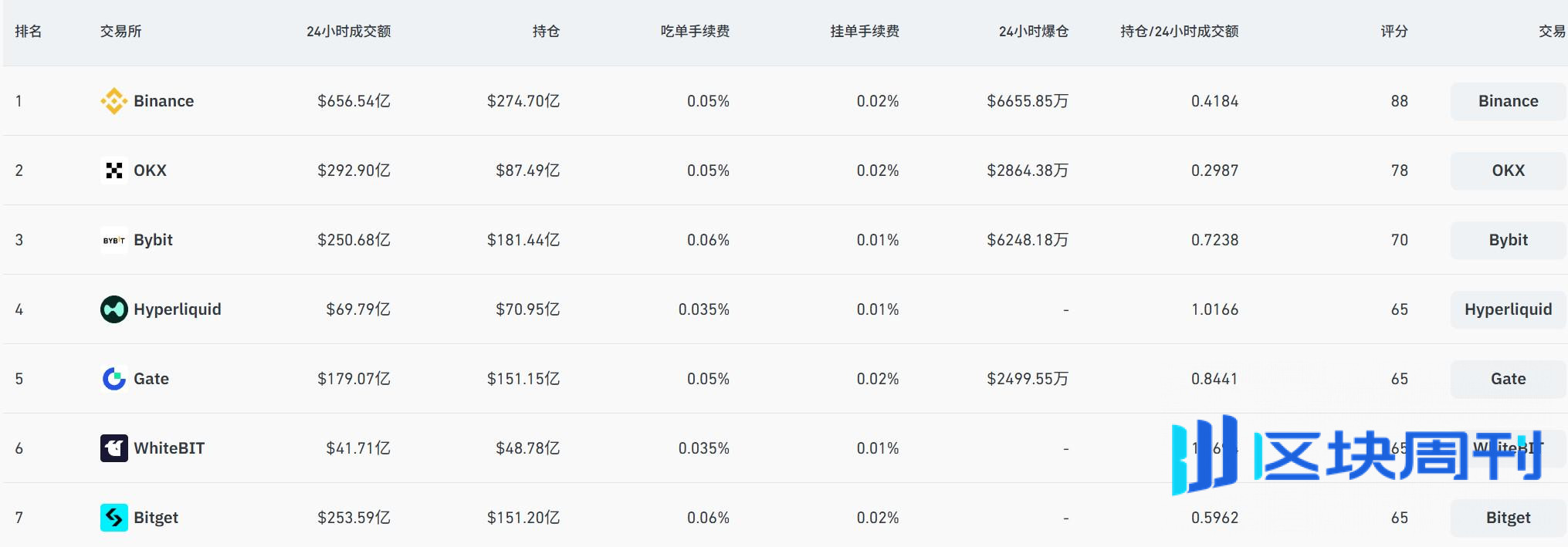The image size is (1568, 547).
Task: Sort by 挂单手续费 column header
Action: click(x=865, y=32)
